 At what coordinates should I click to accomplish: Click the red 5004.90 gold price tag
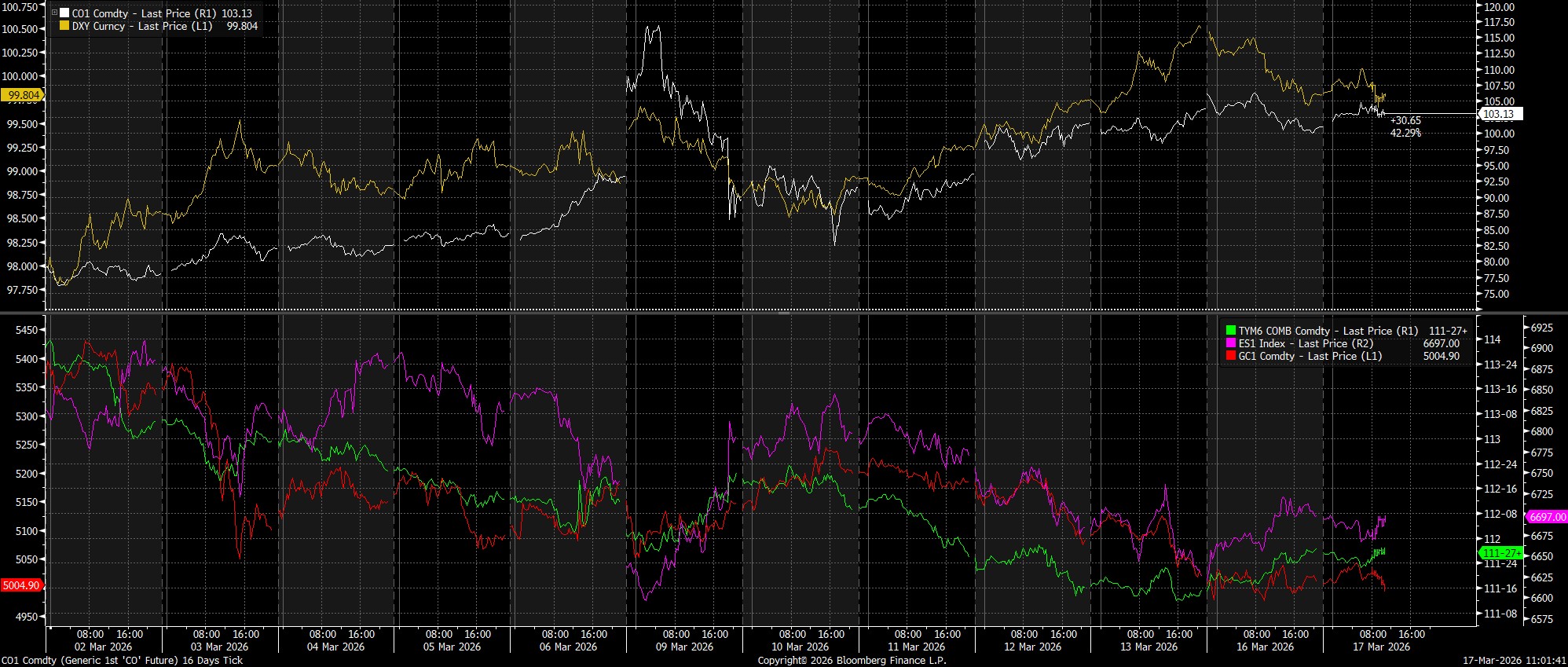pos(21,585)
